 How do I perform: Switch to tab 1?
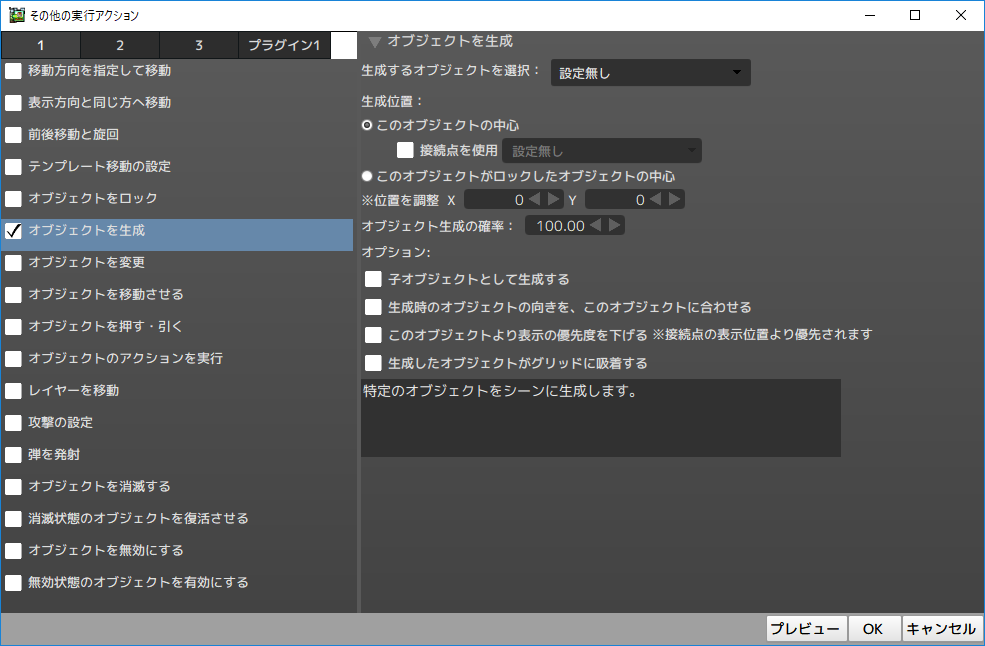(x=41, y=45)
